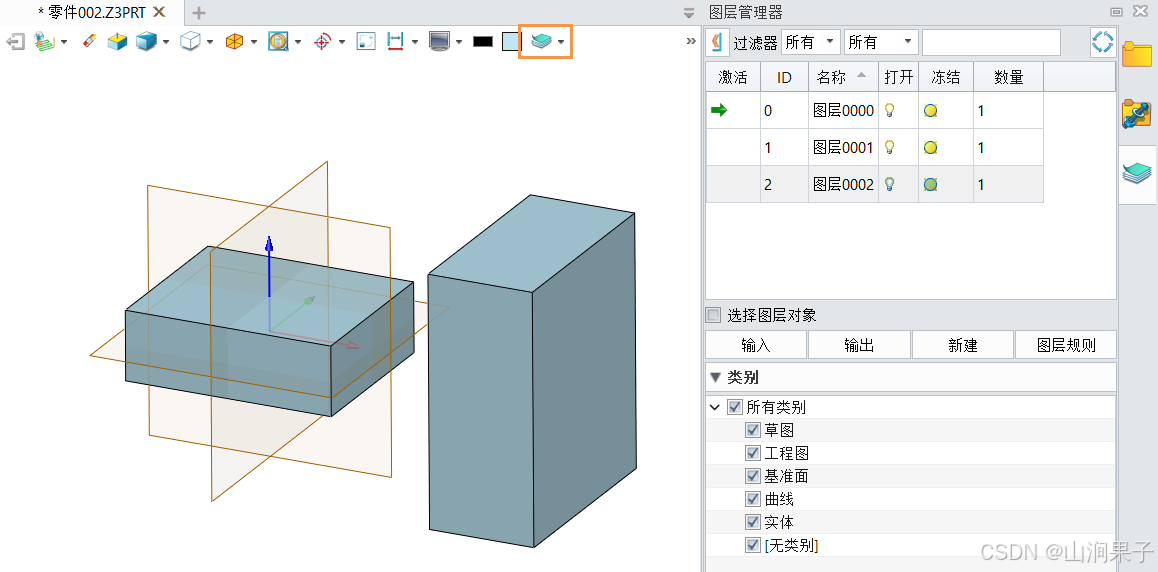Image resolution: width=1158 pixels, height=572 pixels.
Task: Open the first 所有 filter dropdown
Action: click(x=811, y=42)
